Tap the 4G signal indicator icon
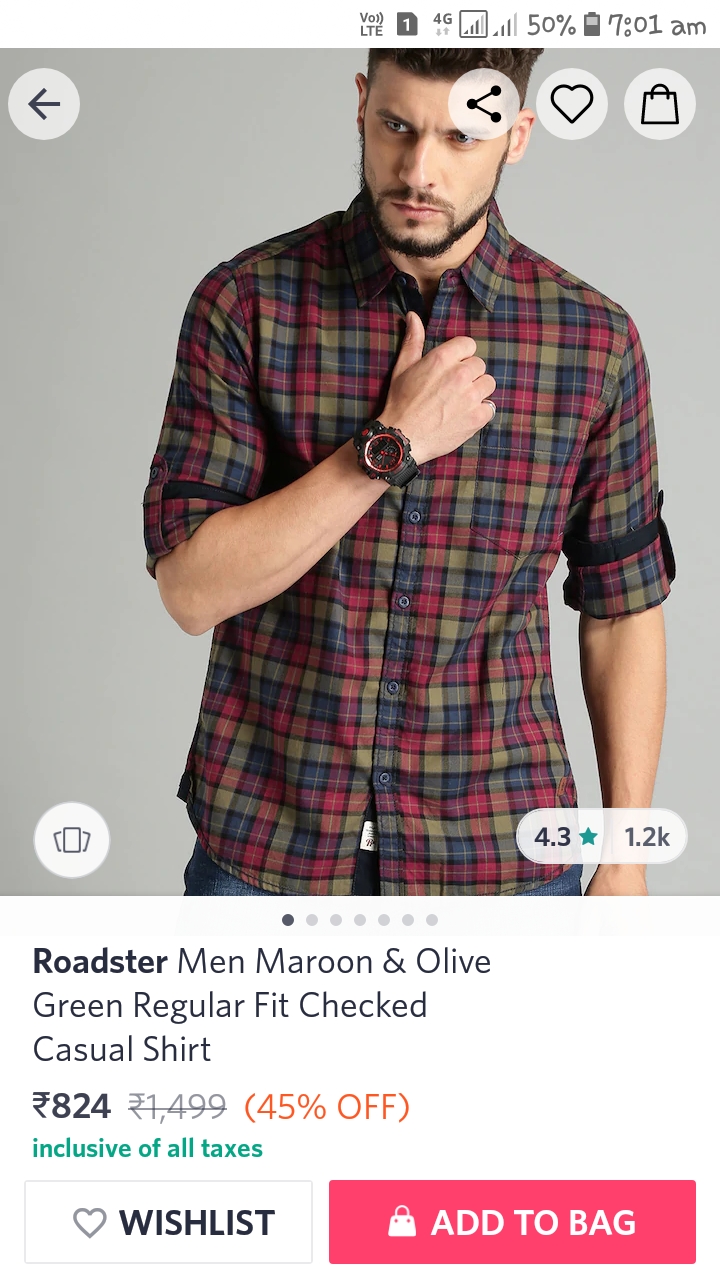The image size is (720, 1280). 442,24
